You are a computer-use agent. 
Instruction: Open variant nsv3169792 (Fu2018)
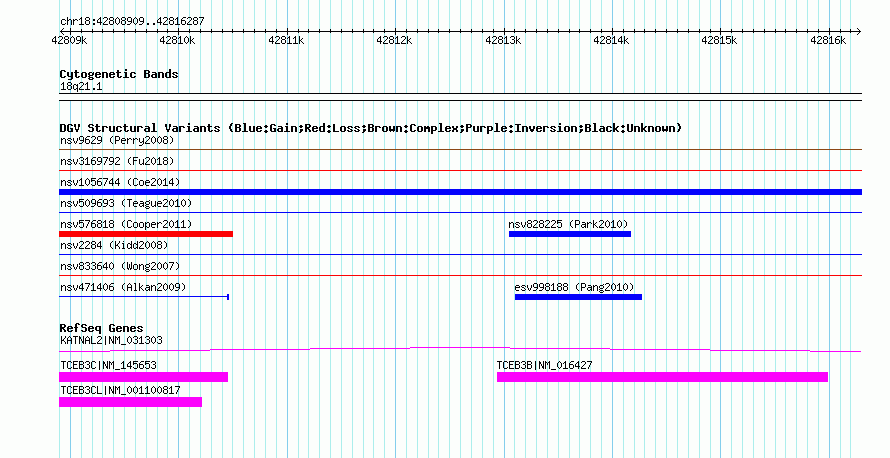pos(117,161)
